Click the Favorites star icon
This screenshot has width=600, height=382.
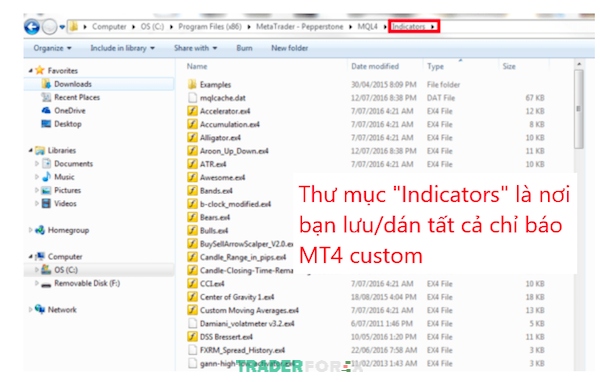(40, 70)
